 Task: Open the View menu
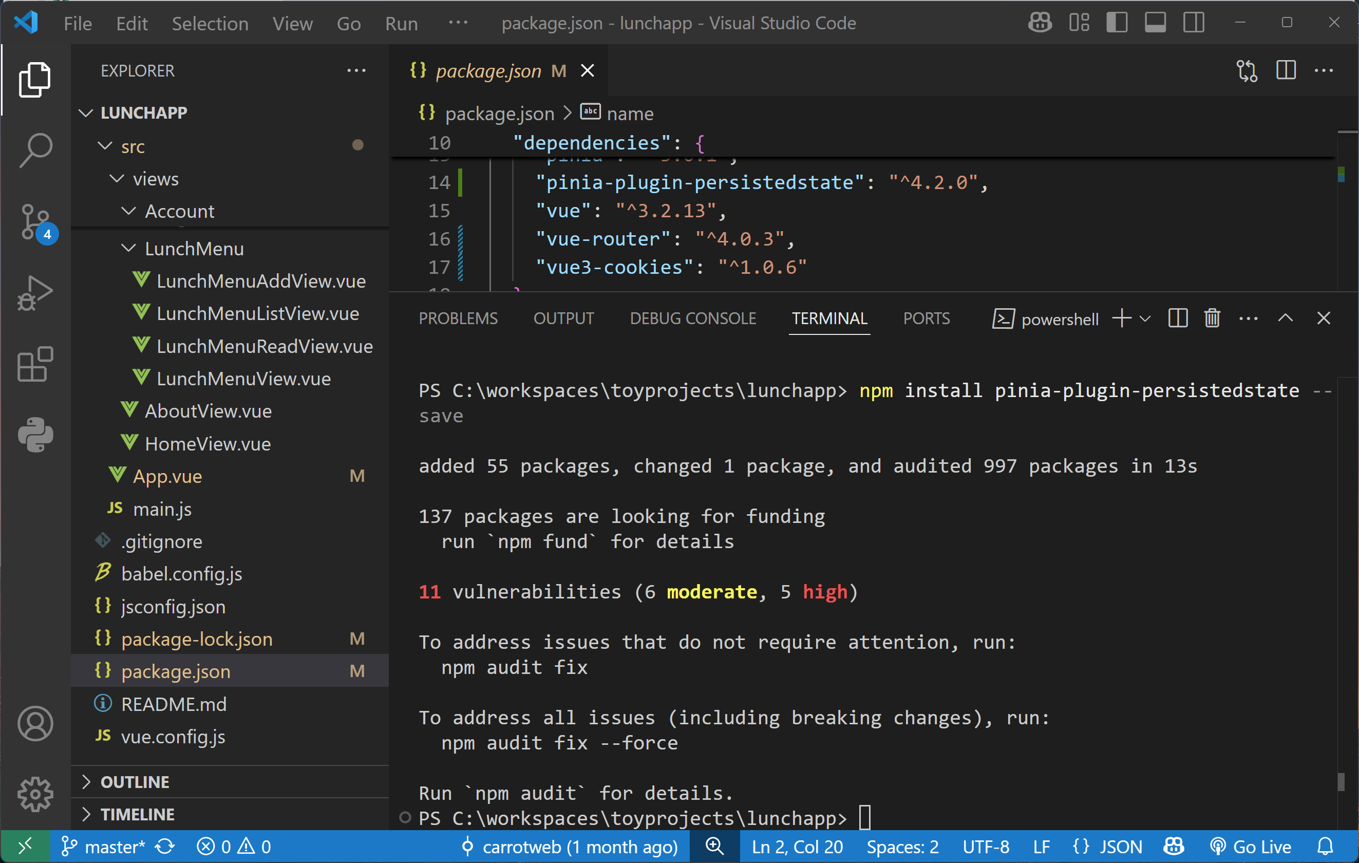click(292, 23)
